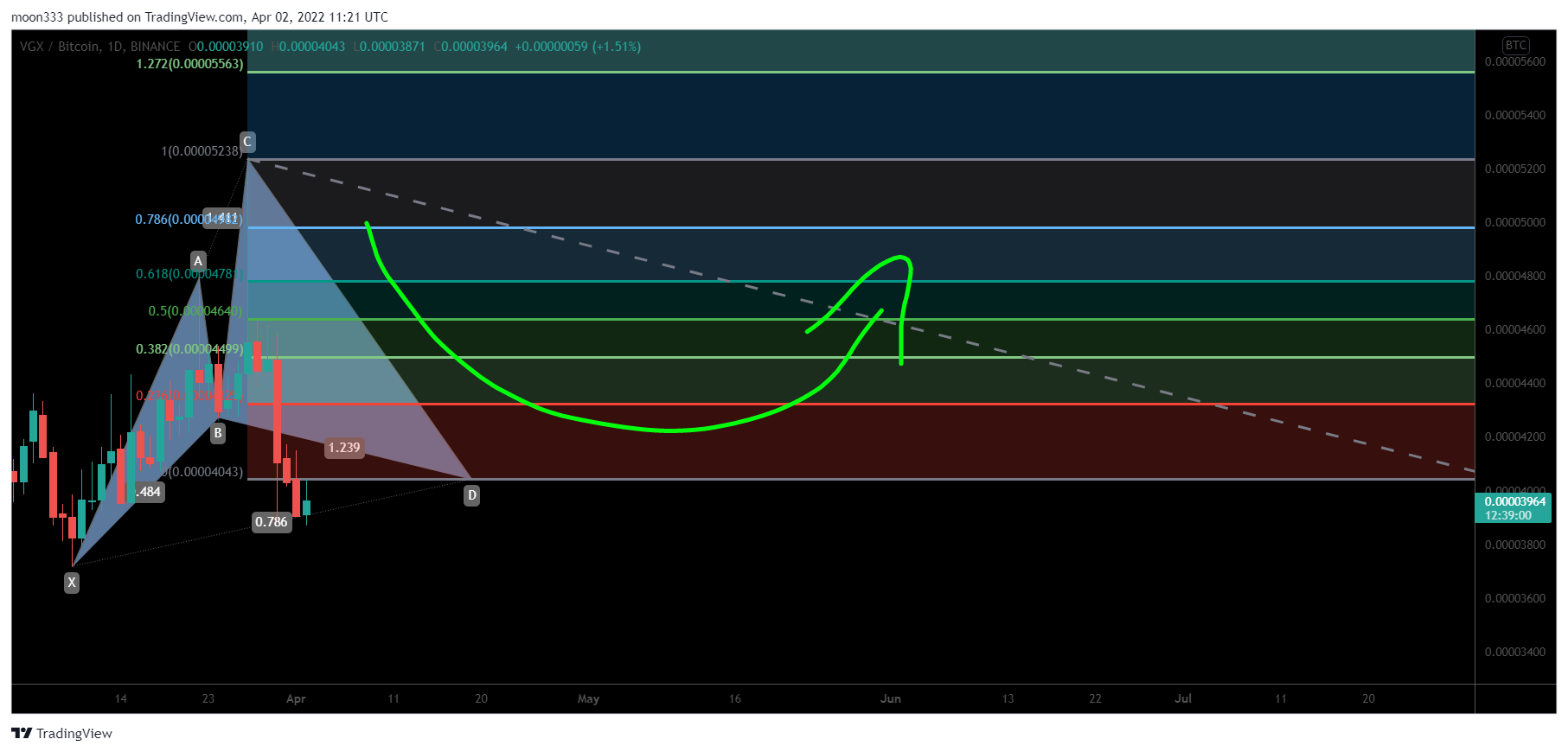Click the open value 0.00003910 in legend

(229, 47)
